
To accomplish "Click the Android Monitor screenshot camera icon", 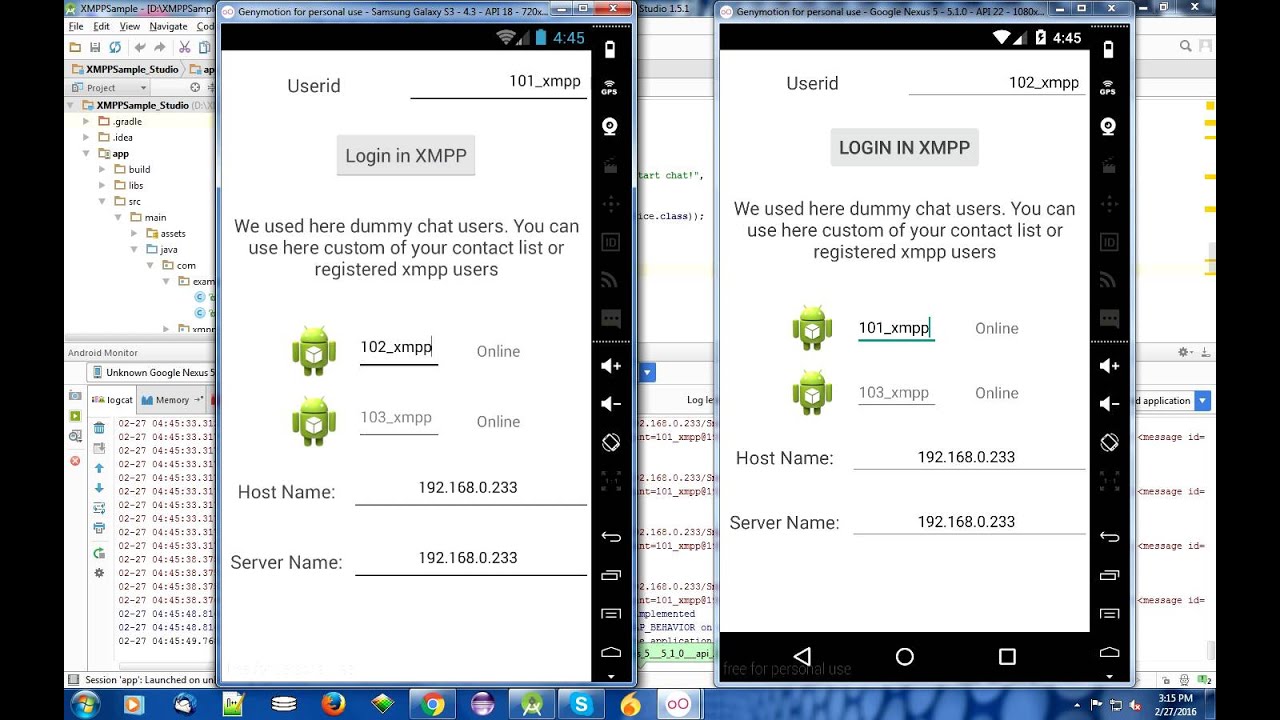I will pos(75,397).
